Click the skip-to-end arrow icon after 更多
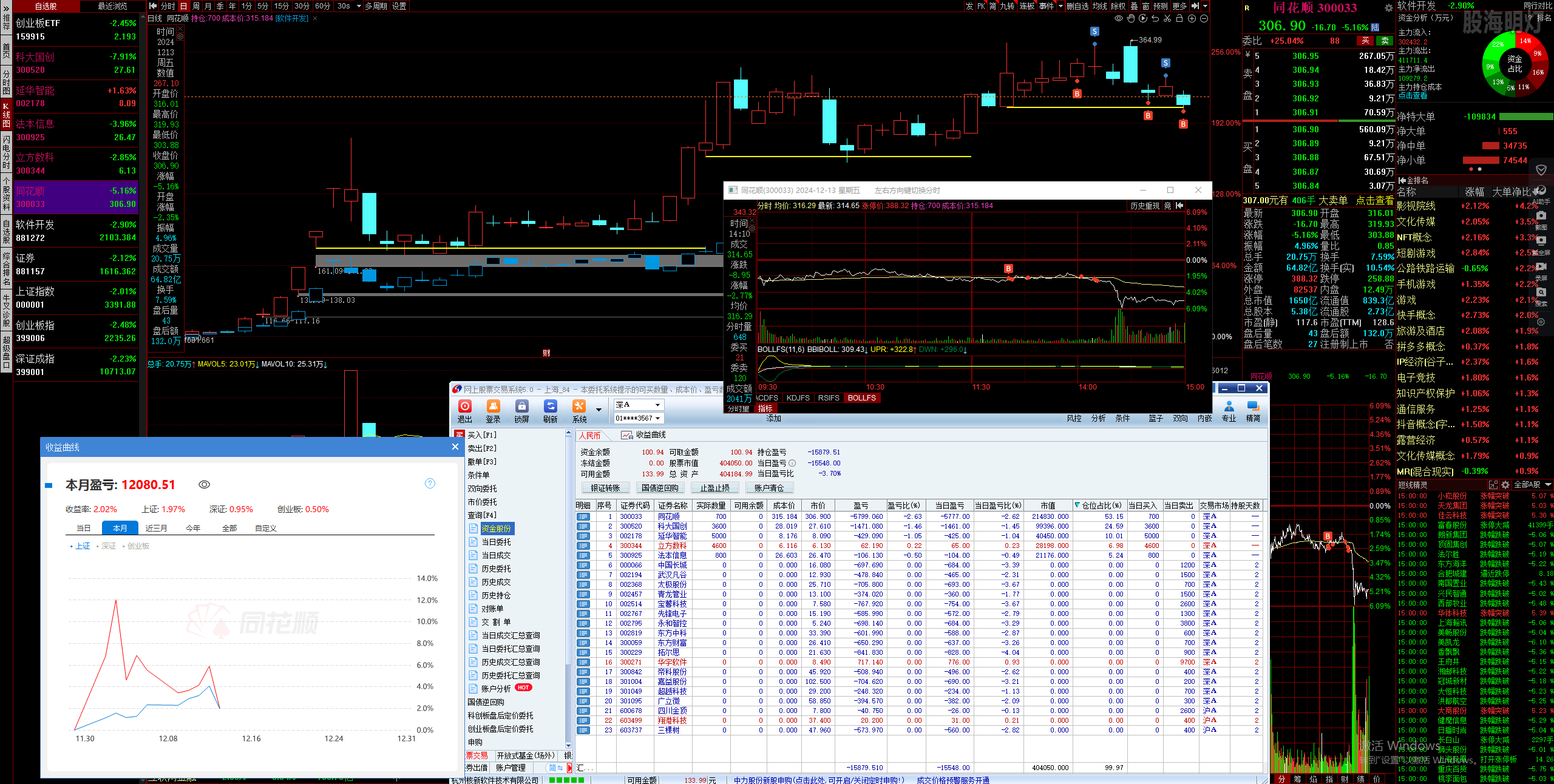The height and width of the screenshot is (784, 1554). click(x=1195, y=6)
